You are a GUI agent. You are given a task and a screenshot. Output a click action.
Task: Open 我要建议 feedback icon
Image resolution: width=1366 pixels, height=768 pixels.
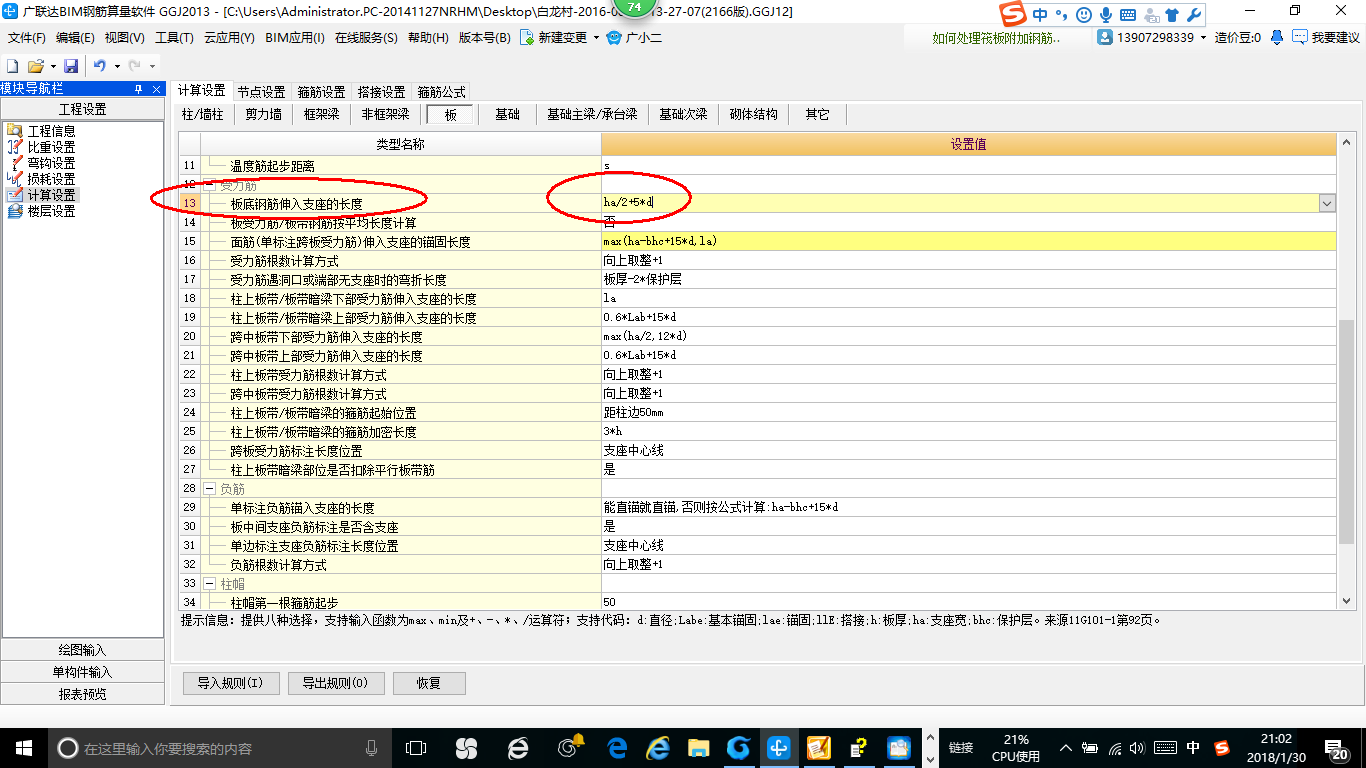pyautogui.click(x=1300, y=37)
